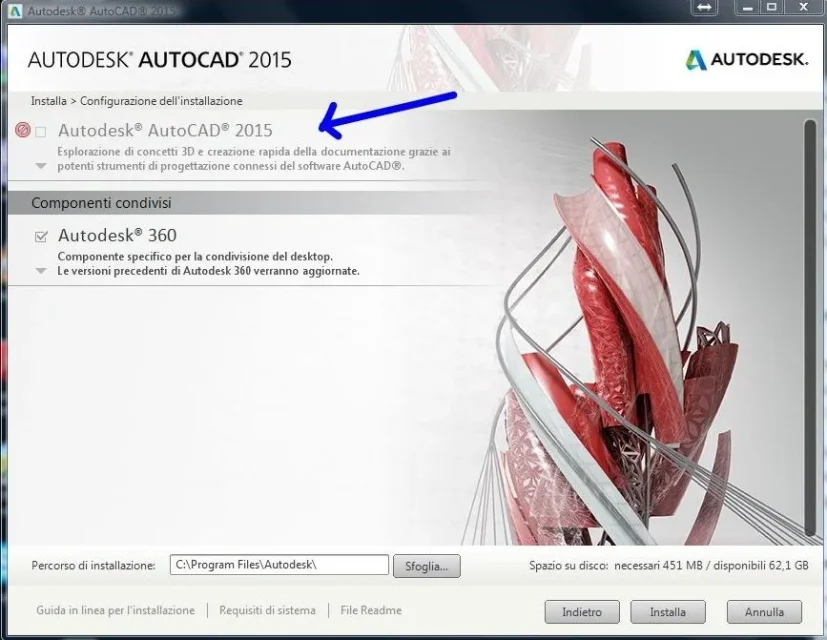Click the Indietro button
This screenshot has height=640, width=827.
pyautogui.click(x=582, y=612)
